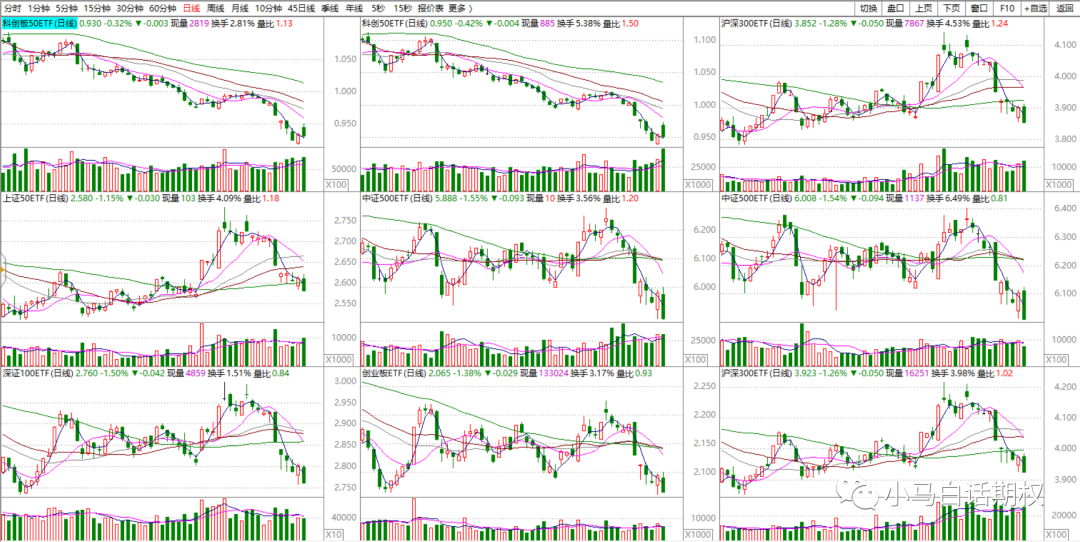Go to previous page with 上页
The width and height of the screenshot is (1080, 542).
point(925,8)
